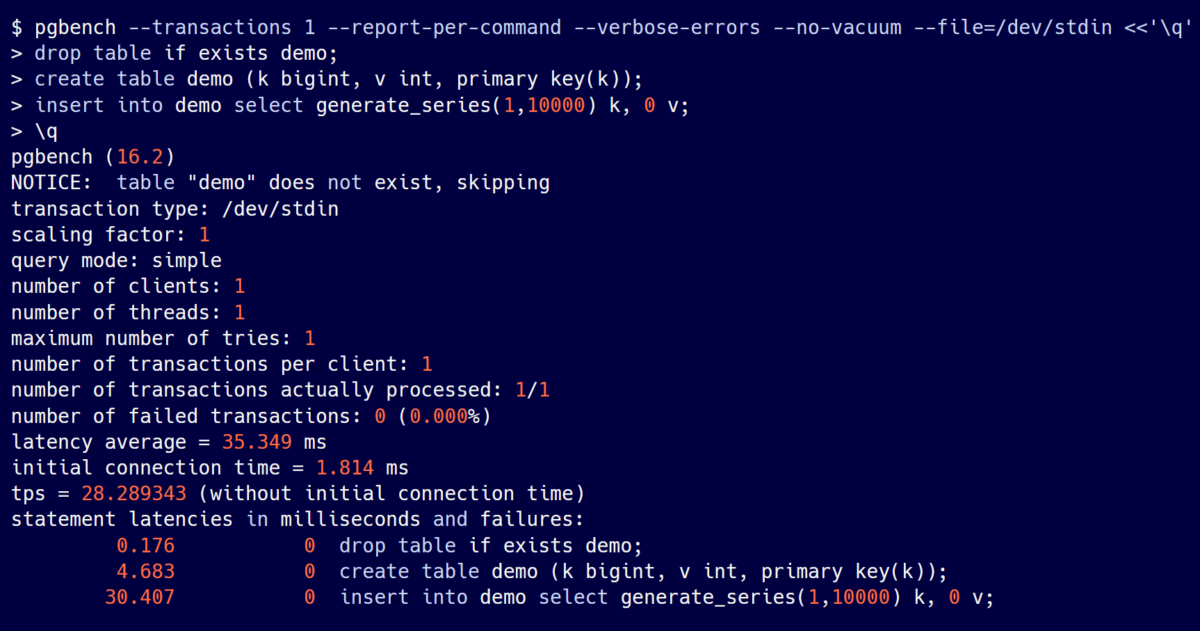The image size is (1200, 631).
Task: Click the \q heredoc terminator line
Action: click(46, 131)
